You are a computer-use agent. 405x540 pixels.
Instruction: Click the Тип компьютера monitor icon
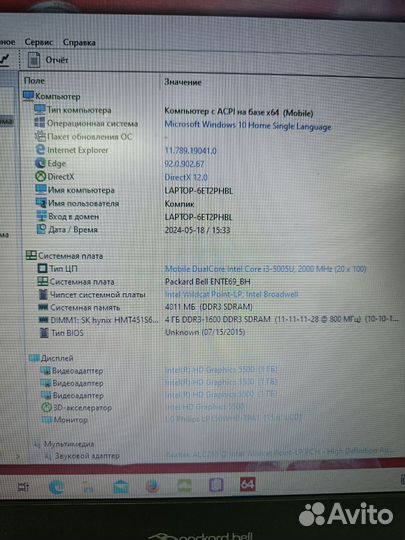40,109
